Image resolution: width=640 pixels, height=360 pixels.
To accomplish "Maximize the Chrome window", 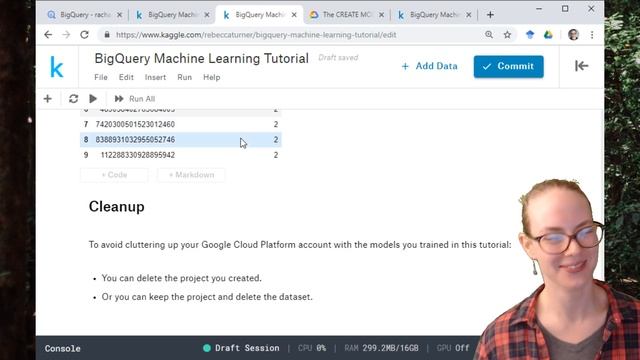I will click(x=565, y=9).
